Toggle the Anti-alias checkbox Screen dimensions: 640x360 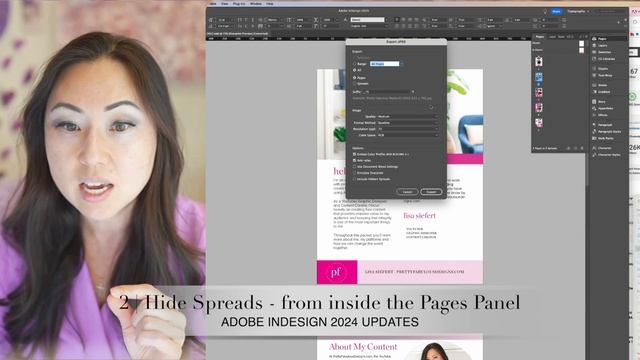coord(354,160)
